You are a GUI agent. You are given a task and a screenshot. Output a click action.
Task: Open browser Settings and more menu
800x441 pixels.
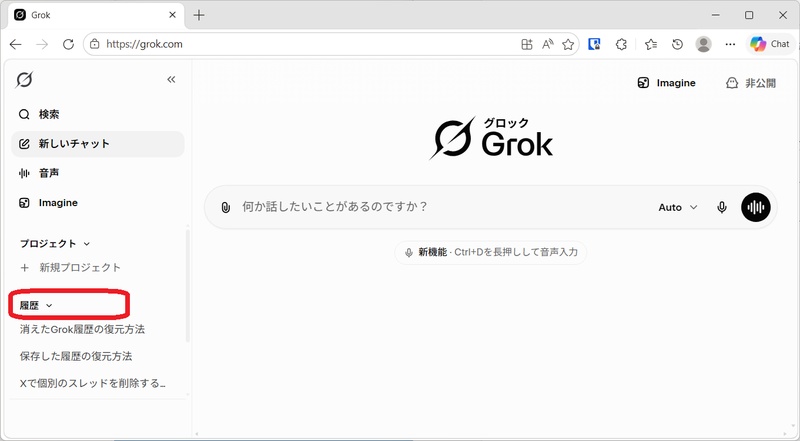(730, 44)
